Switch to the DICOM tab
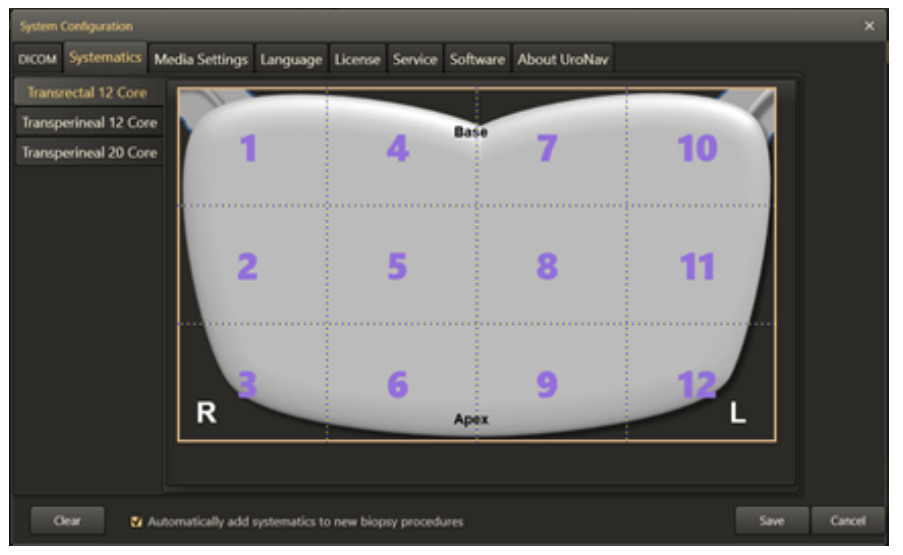 tap(37, 59)
